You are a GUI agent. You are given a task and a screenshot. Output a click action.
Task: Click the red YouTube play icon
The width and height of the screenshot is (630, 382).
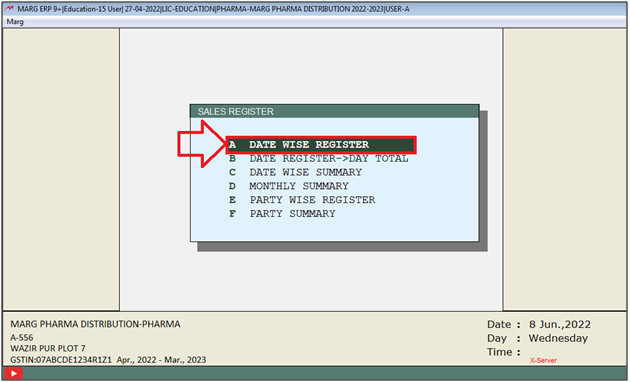tap(13, 374)
